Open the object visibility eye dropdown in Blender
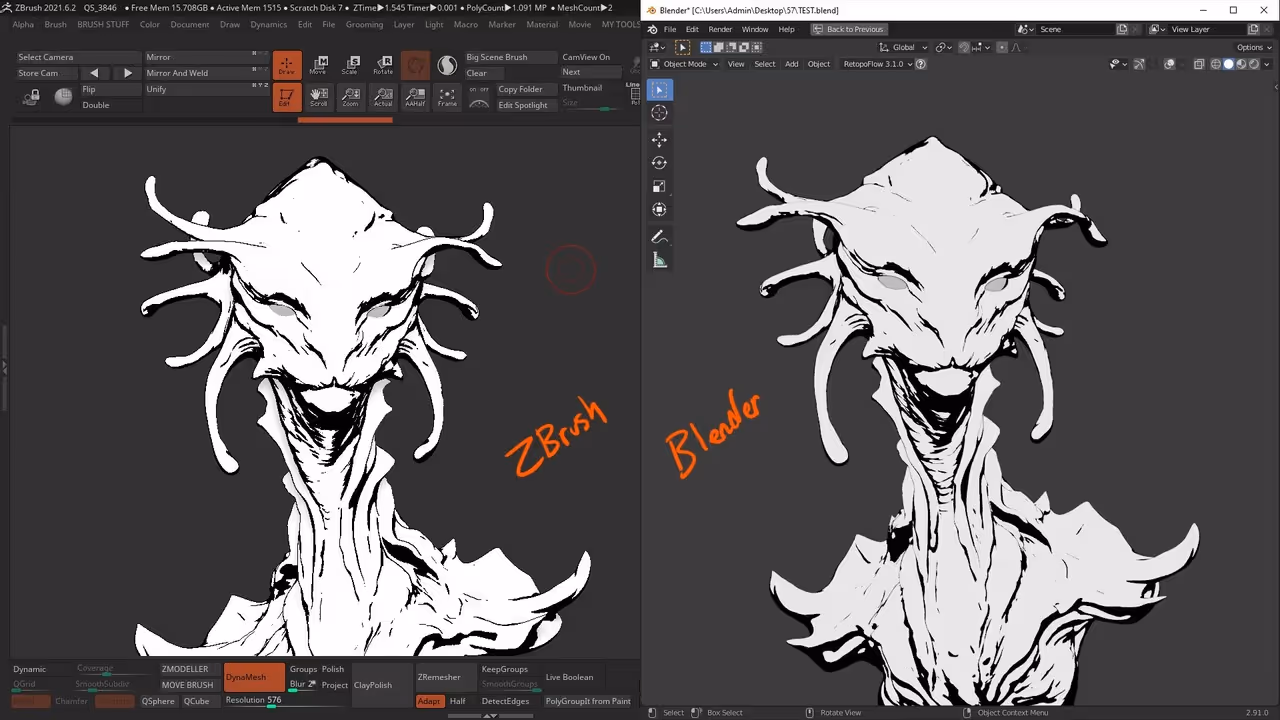The image size is (1280, 720). coord(1118,64)
